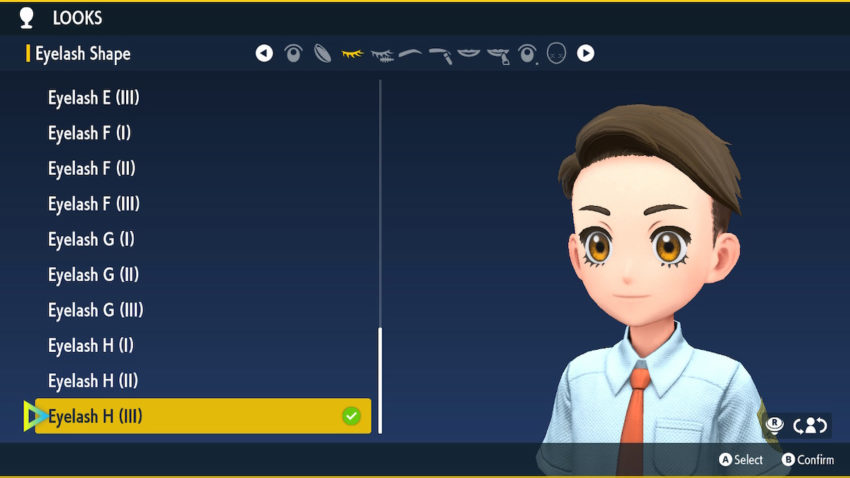Click the green checkmark on Eyelash H (III)
This screenshot has height=478, width=850.
(351, 416)
